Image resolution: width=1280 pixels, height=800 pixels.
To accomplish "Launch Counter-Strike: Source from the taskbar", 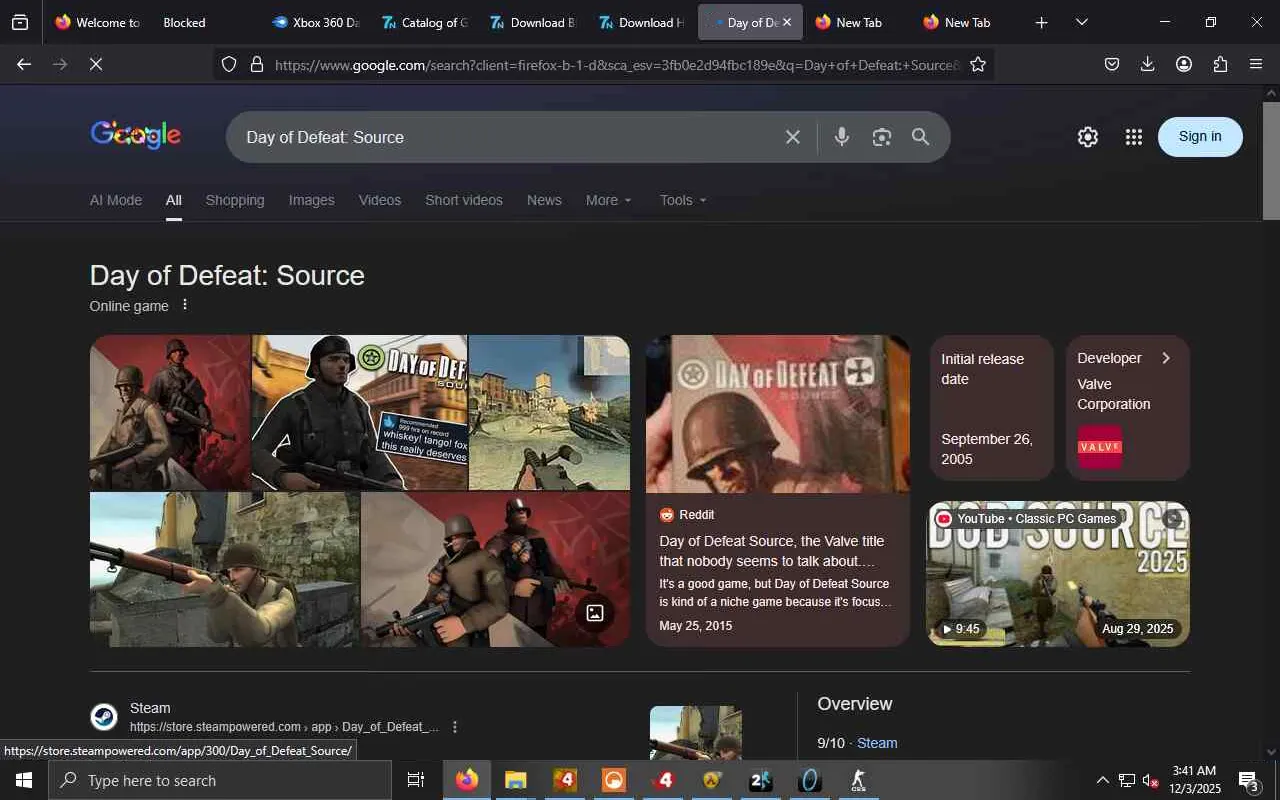I will (858, 780).
